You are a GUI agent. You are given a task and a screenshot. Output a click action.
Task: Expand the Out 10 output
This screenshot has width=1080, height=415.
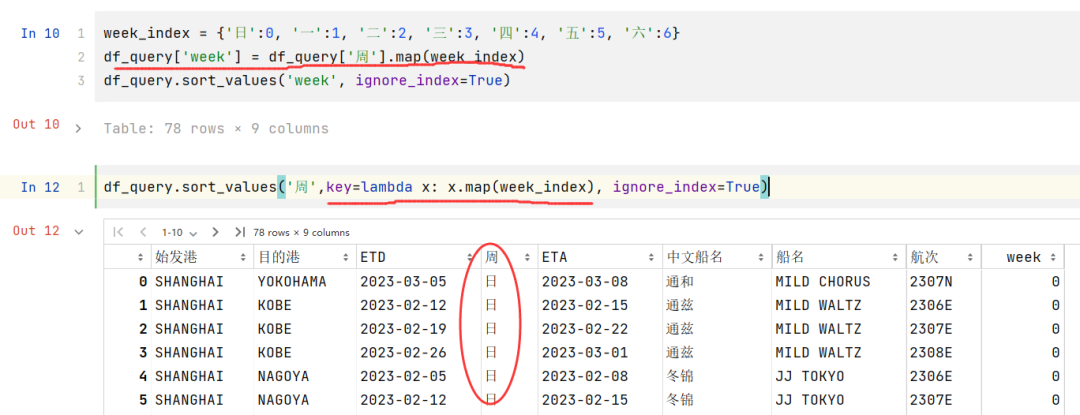point(78,129)
